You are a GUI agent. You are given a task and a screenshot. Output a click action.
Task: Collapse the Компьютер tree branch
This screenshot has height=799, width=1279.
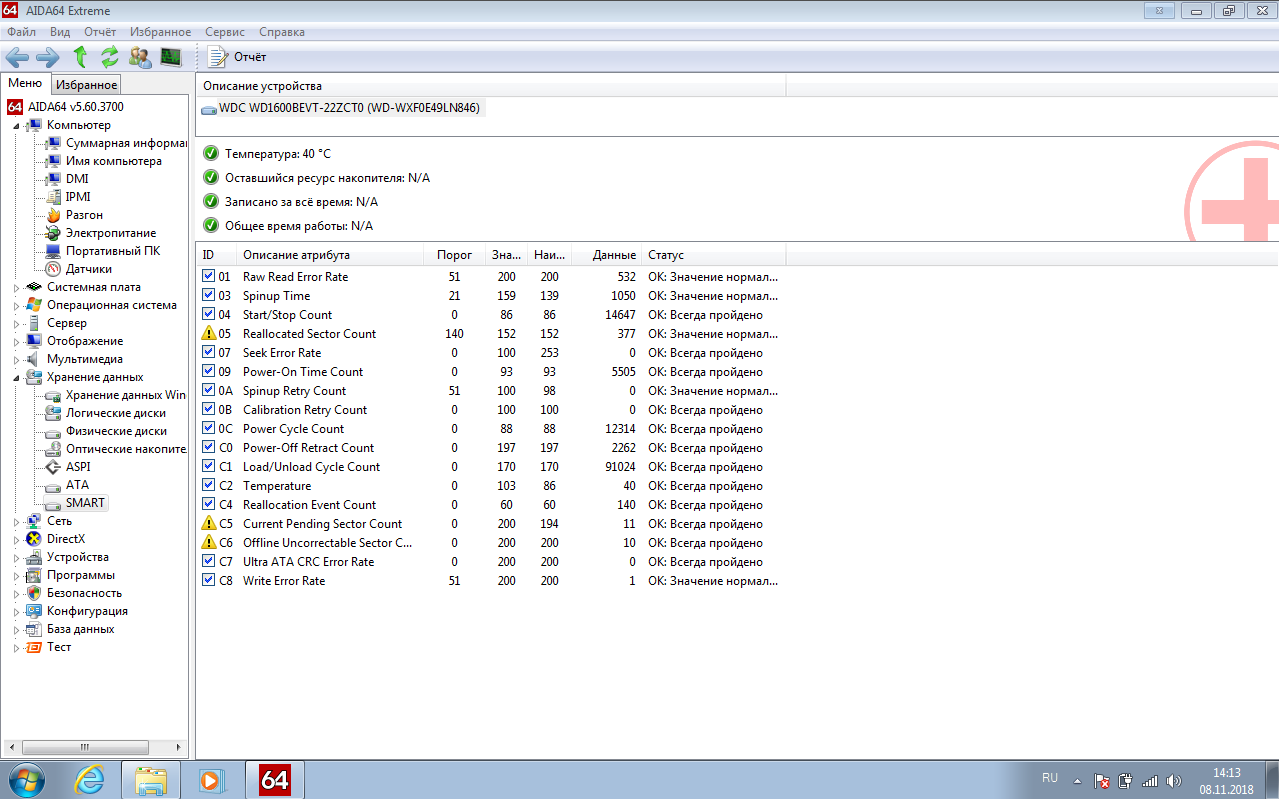[16, 126]
